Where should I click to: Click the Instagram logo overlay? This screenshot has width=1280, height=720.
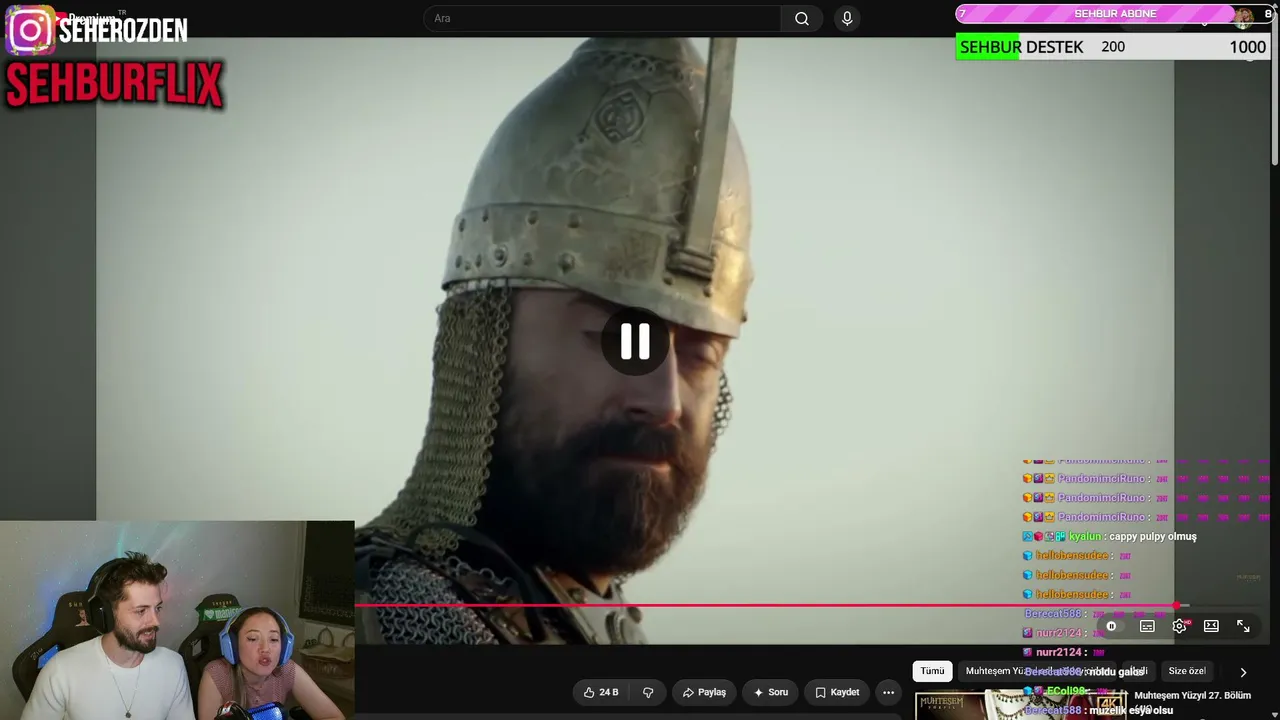pos(30,30)
